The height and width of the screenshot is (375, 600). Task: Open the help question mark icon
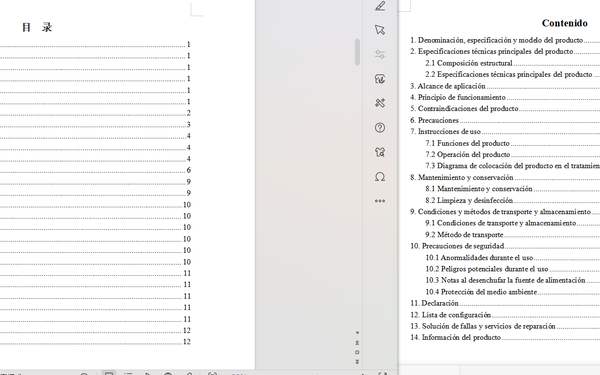coord(380,127)
